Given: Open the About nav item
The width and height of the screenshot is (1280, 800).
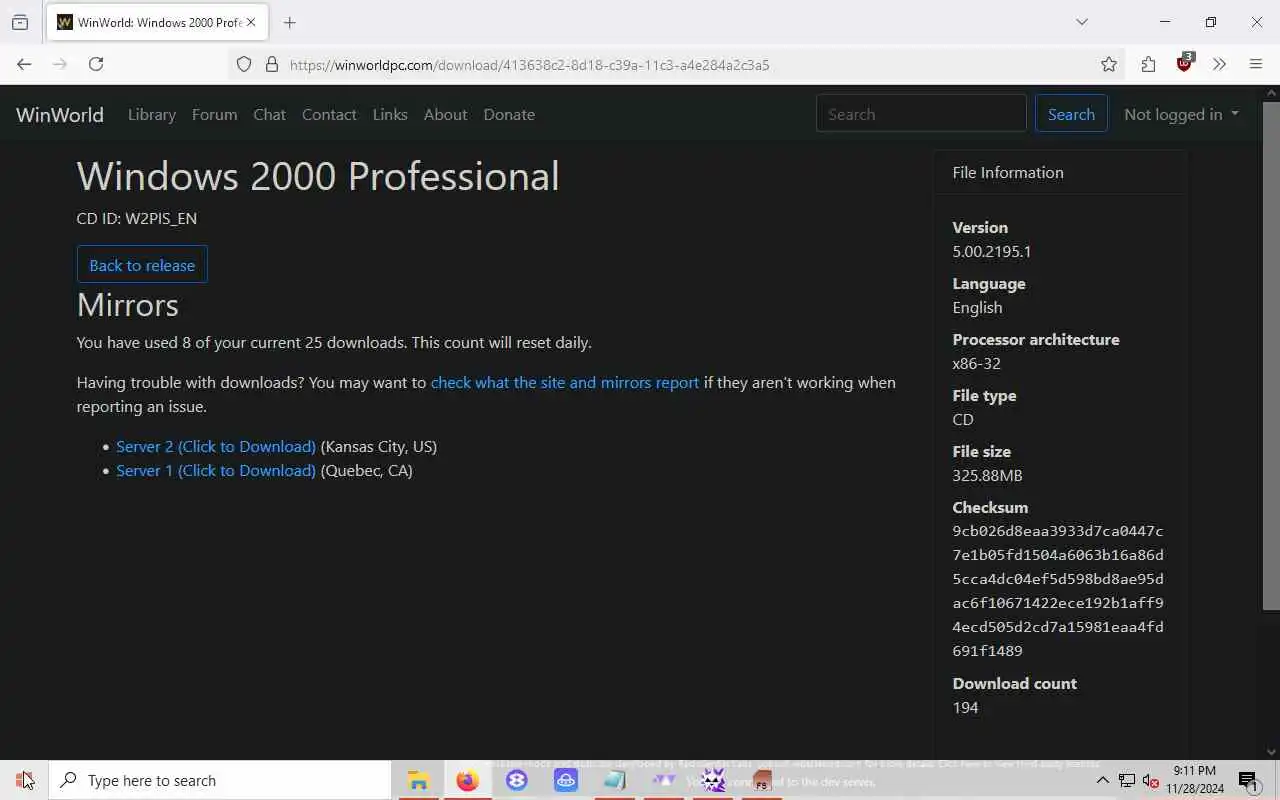Looking at the screenshot, I should point(445,114).
